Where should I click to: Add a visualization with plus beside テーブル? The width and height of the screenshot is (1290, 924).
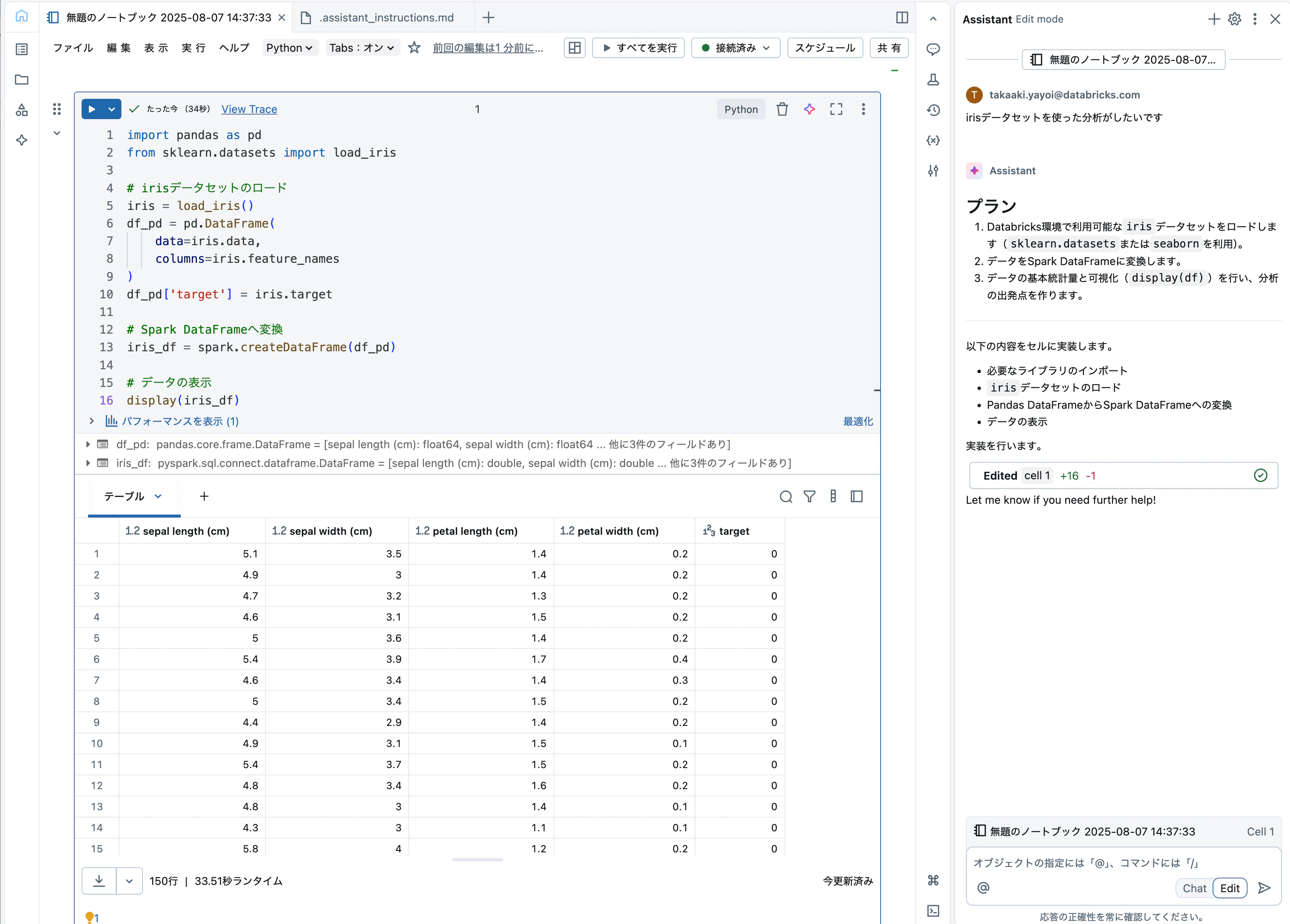(204, 497)
